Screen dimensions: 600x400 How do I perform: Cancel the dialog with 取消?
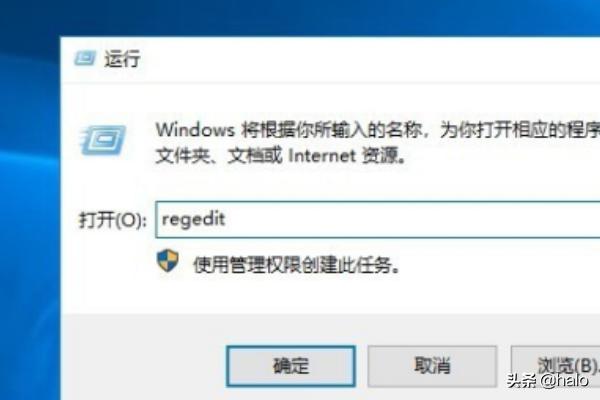[432, 366]
